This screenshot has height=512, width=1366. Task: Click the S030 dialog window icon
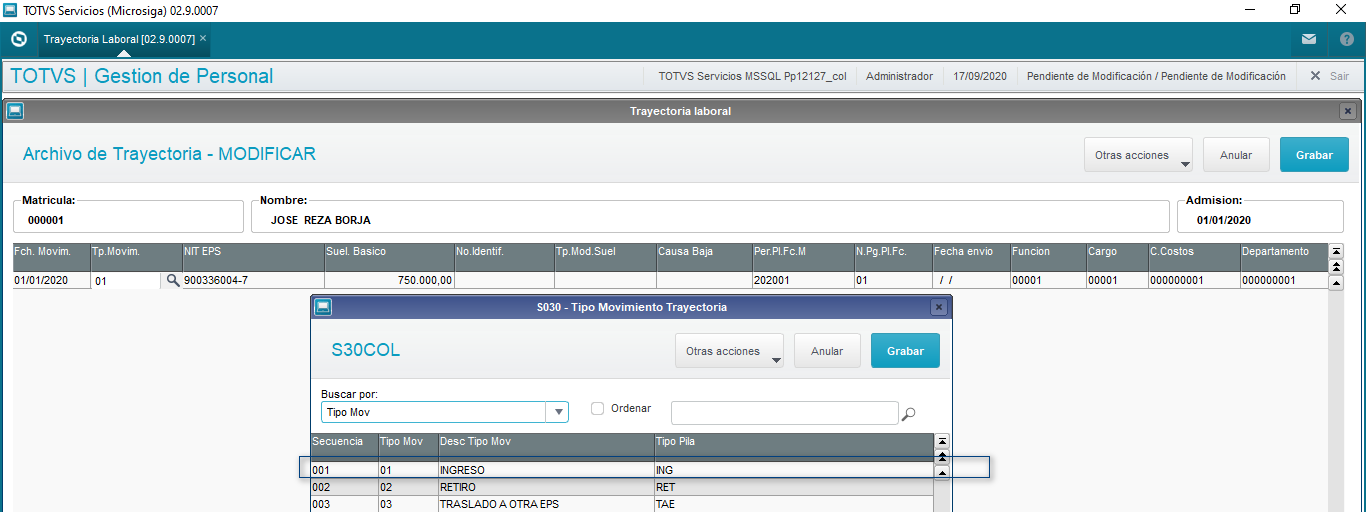coord(323,307)
